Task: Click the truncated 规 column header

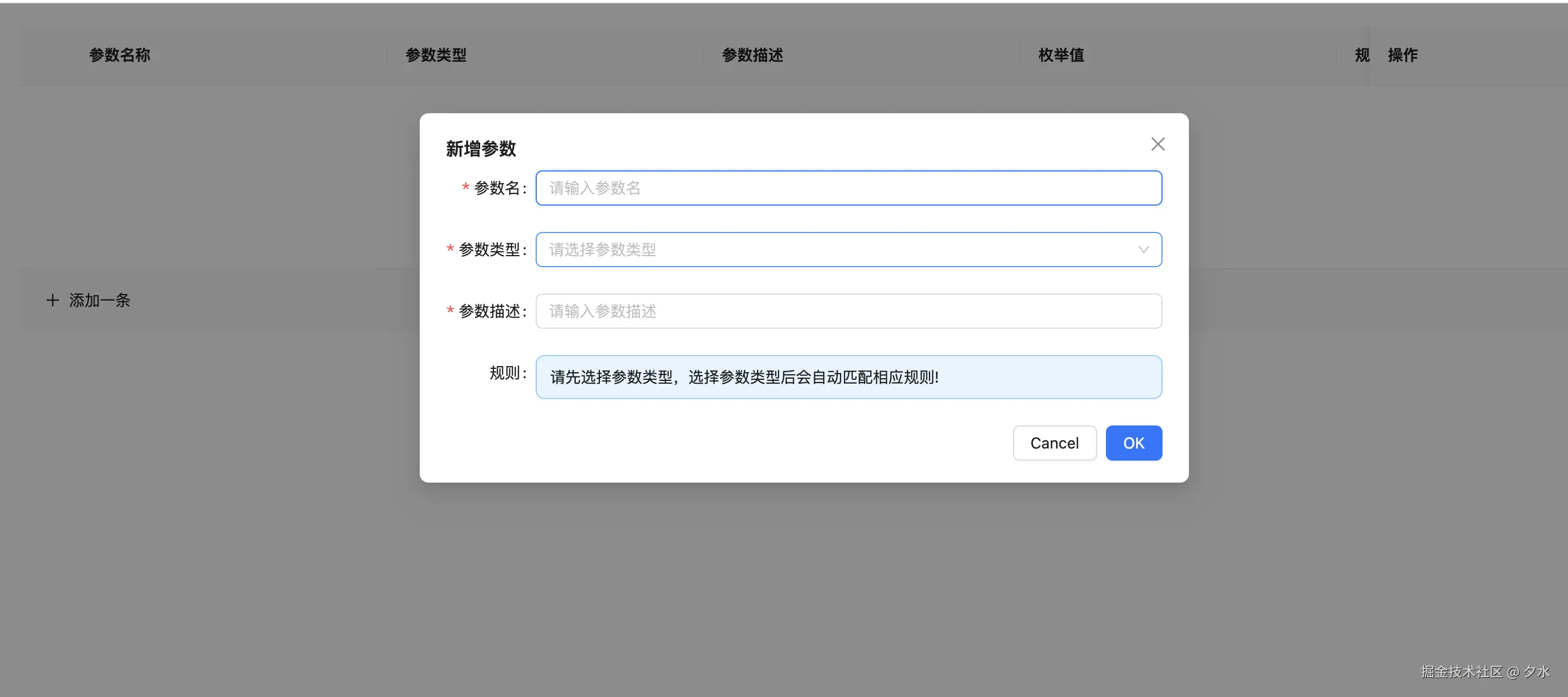Action: pos(1361,56)
